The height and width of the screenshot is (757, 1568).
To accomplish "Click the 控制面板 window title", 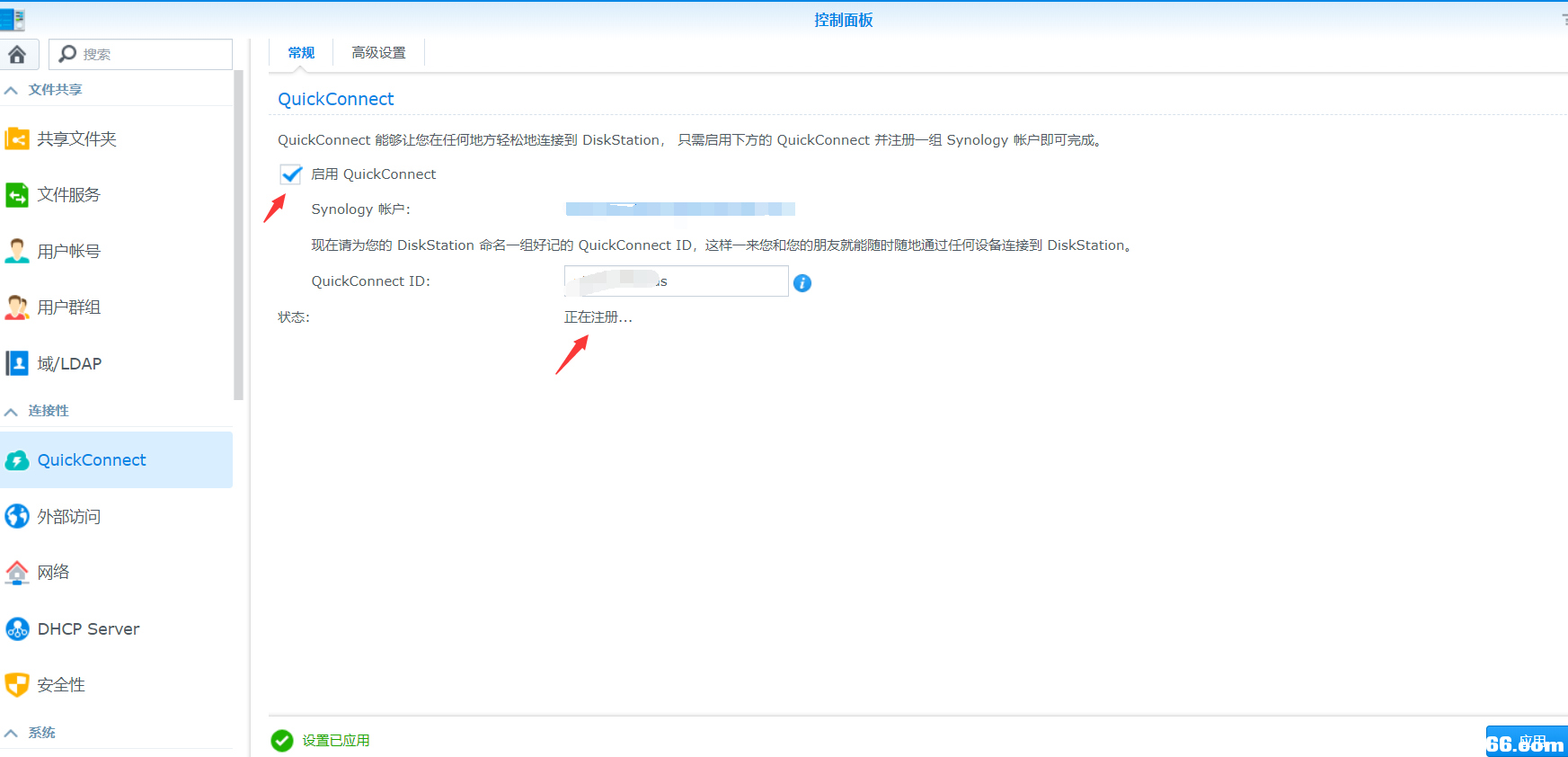I will [x=843, y=20].
